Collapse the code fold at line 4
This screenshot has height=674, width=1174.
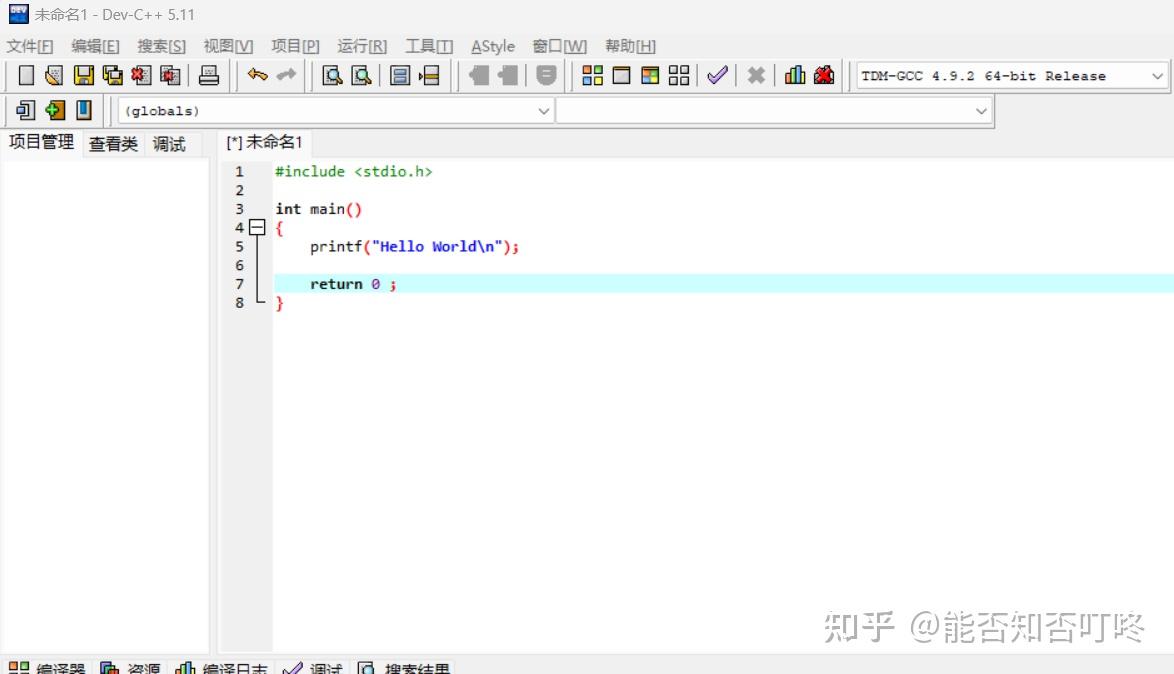coord(258,227)
